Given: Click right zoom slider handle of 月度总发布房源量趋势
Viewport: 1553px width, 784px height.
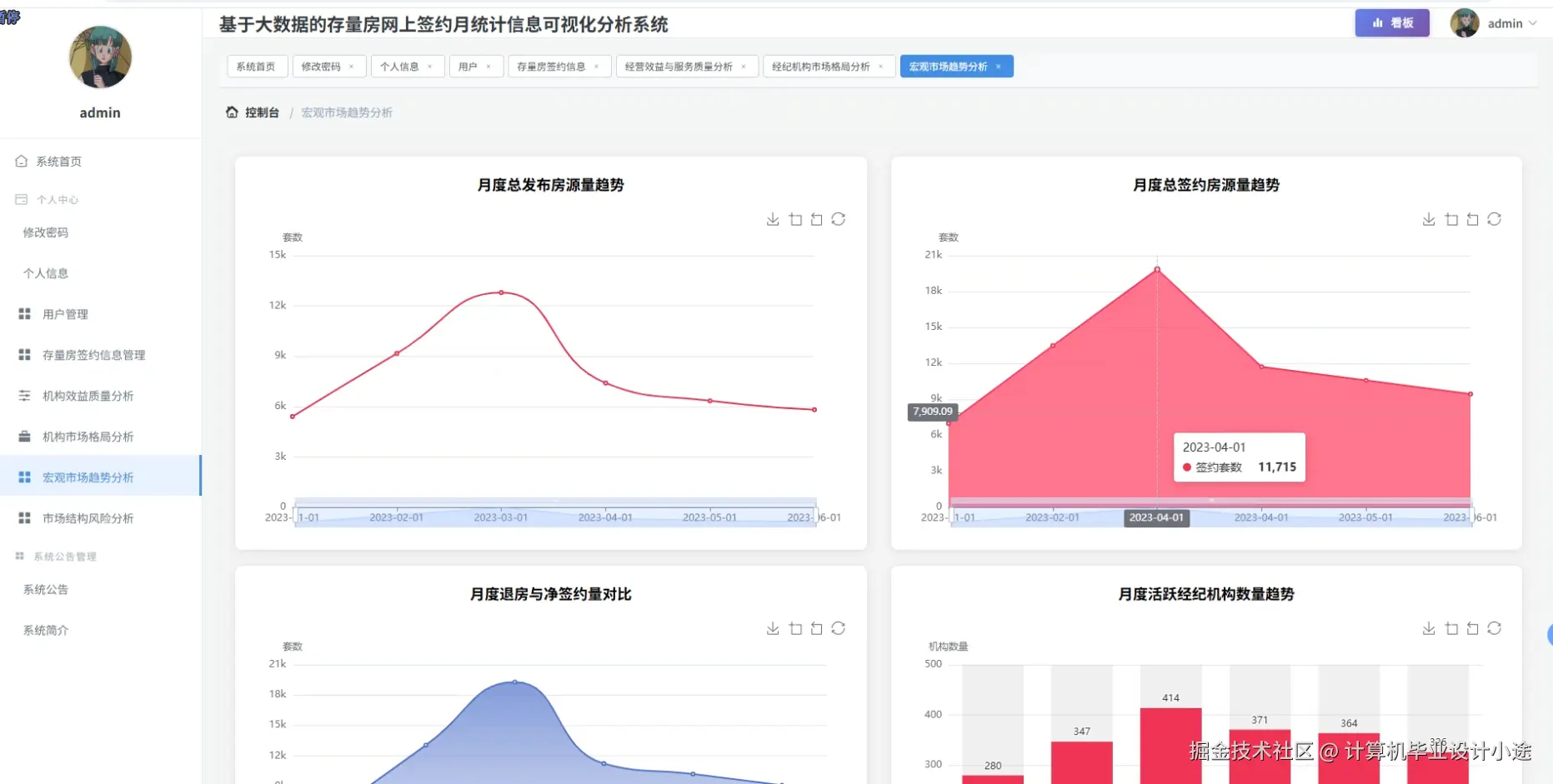Looking at the screenshot, I should [817, 517].
